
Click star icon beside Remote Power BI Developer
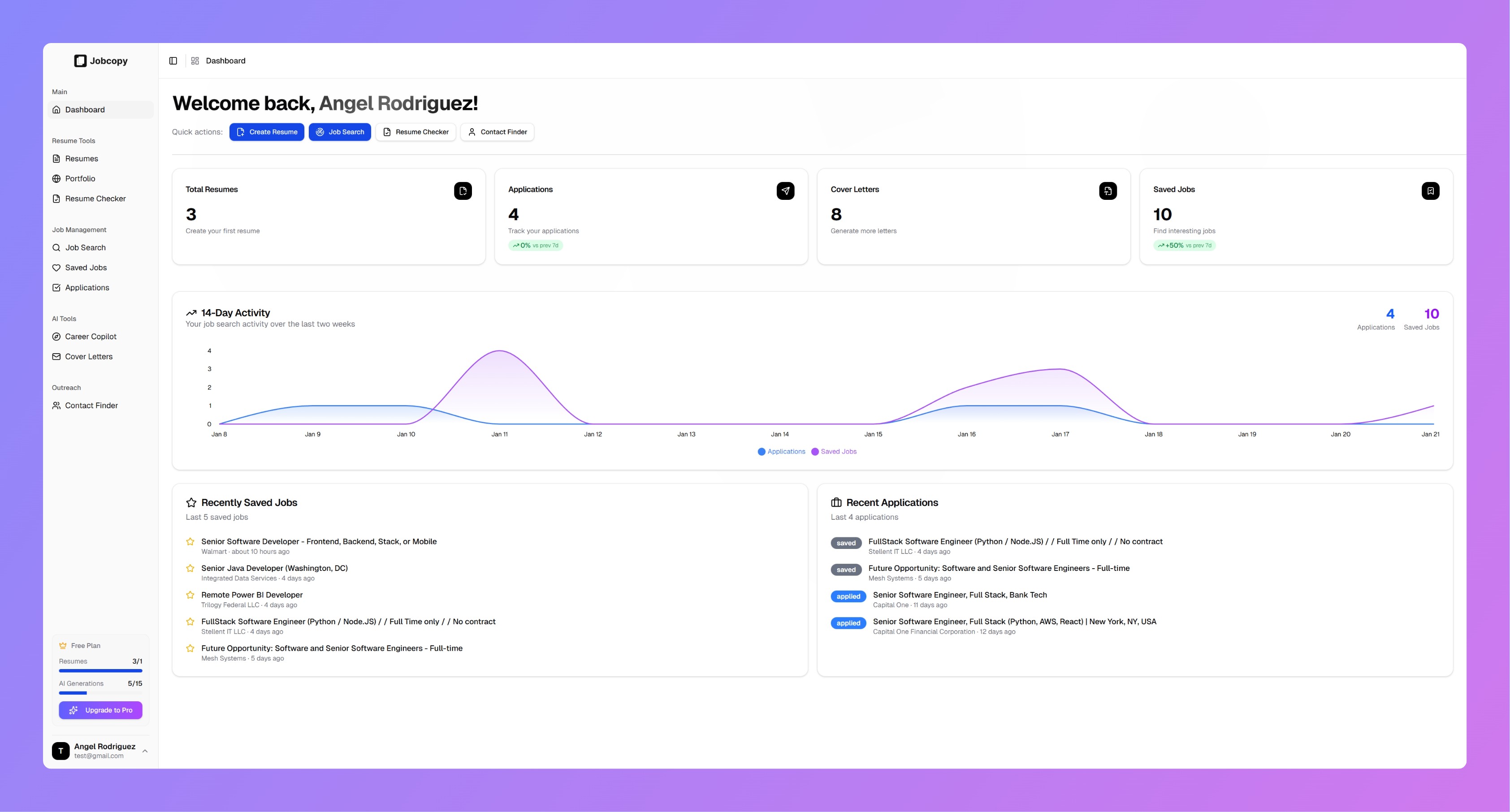pyautogui.click(x=190, y=595)
